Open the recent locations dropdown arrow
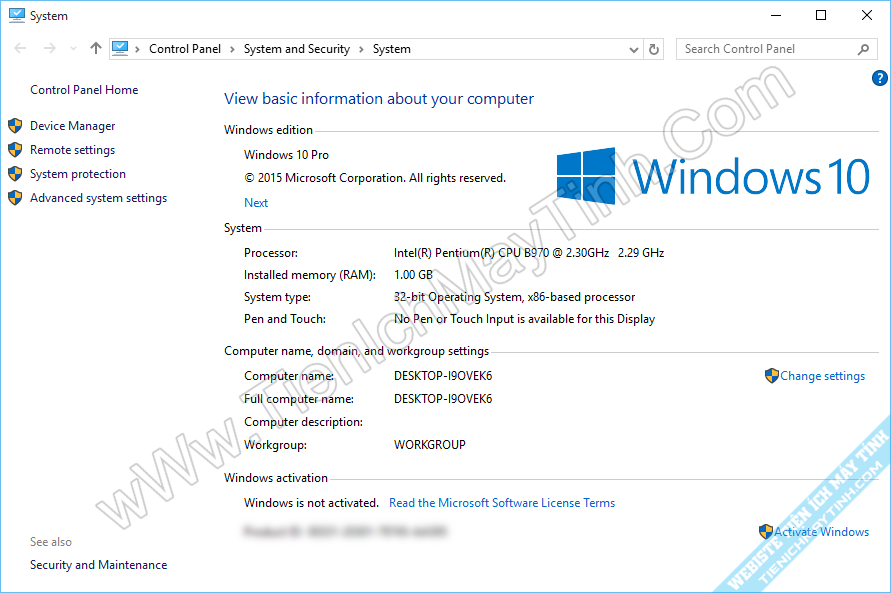Screen dimensions: 891x593 (73, 49)
